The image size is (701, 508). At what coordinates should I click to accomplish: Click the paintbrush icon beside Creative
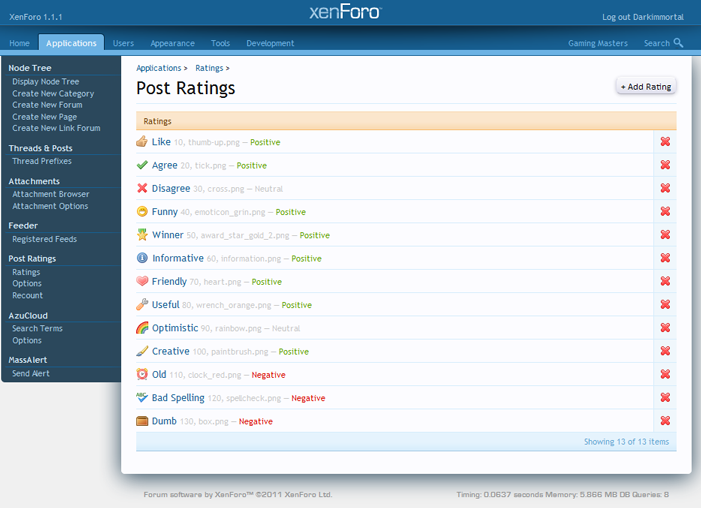142,351
